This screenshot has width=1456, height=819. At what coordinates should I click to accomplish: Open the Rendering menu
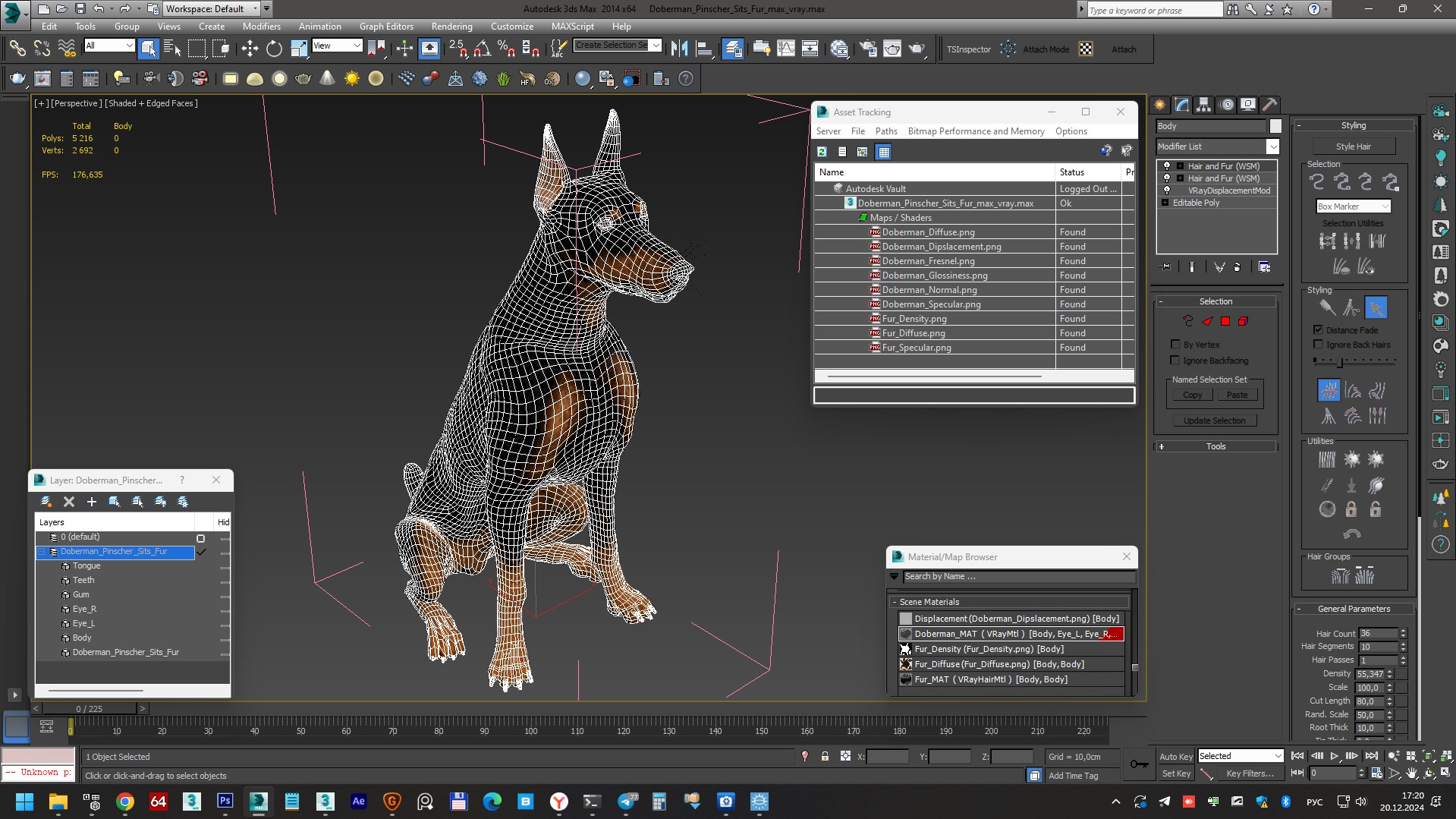[x=451, y=26]
